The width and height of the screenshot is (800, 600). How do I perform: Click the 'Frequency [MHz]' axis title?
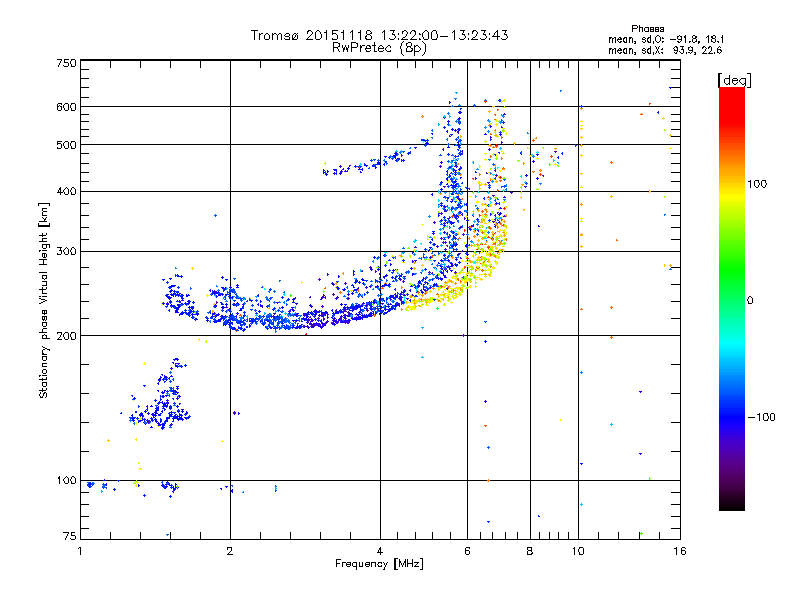click(x=379, y=564)
